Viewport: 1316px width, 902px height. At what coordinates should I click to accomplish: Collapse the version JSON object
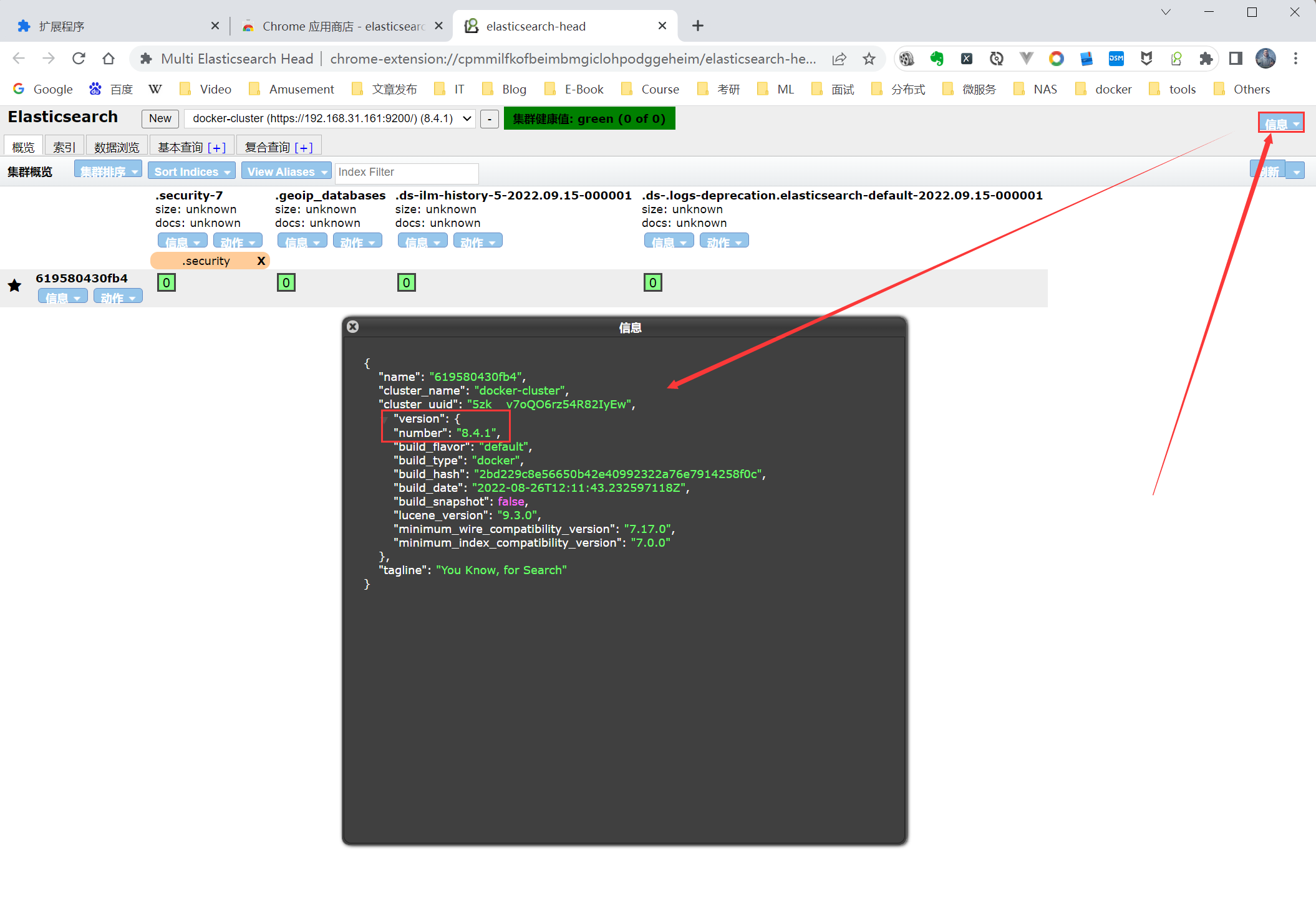(385, 420)
